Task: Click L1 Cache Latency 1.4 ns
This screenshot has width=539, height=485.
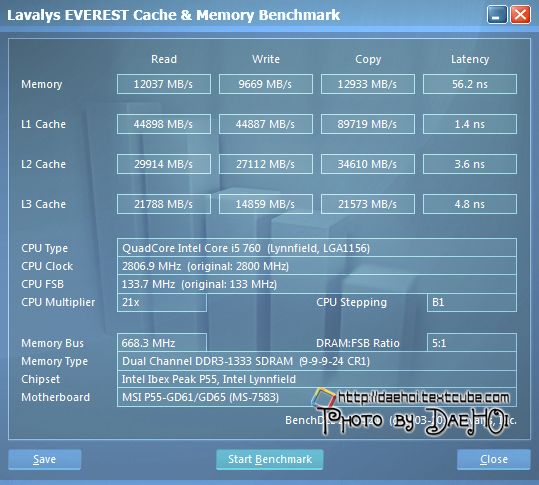Action: (x=470, y=124)
